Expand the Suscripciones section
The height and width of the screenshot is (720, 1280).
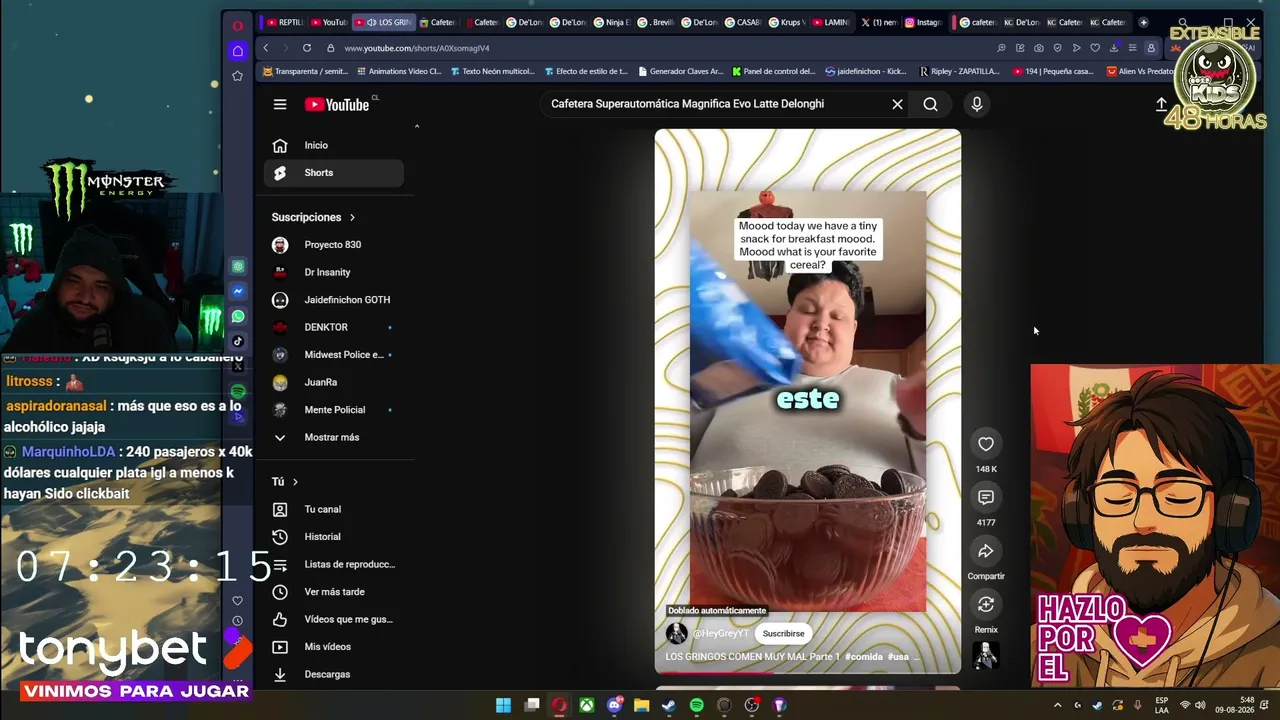tap(313, 217)
